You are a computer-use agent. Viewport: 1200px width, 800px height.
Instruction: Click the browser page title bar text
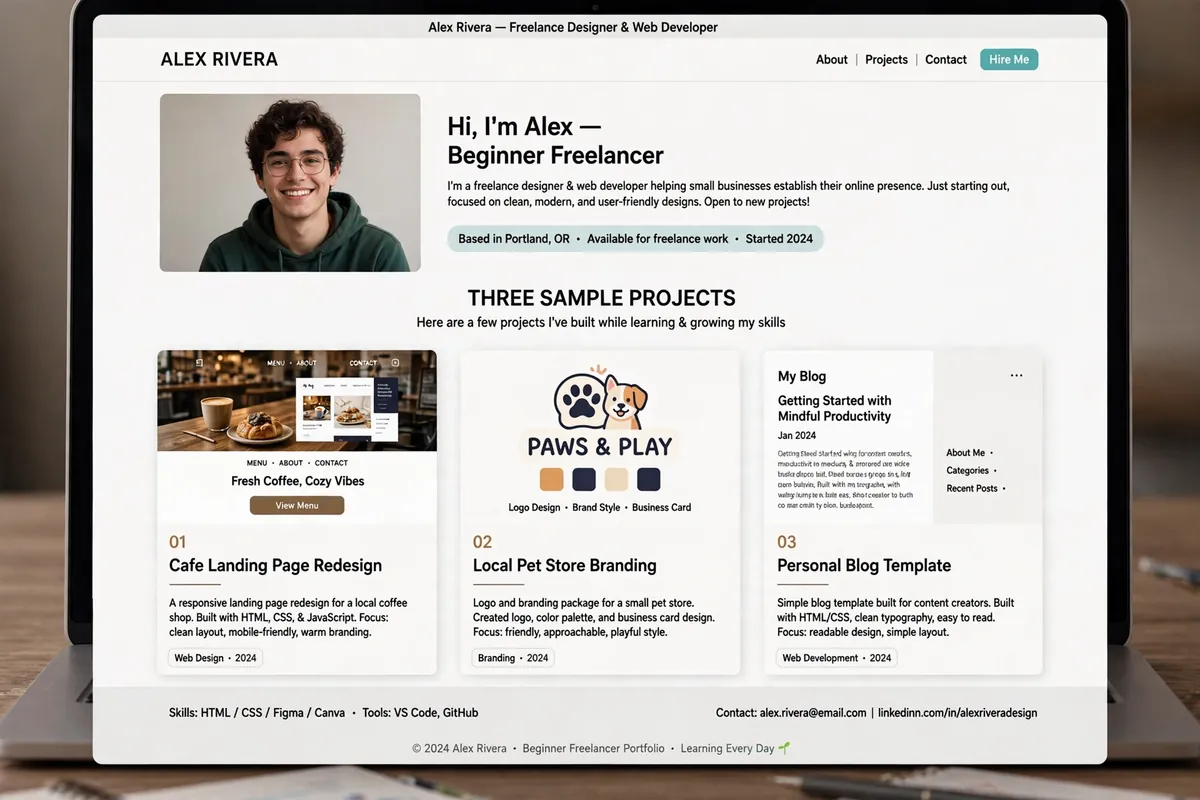[x=573, y=27]
